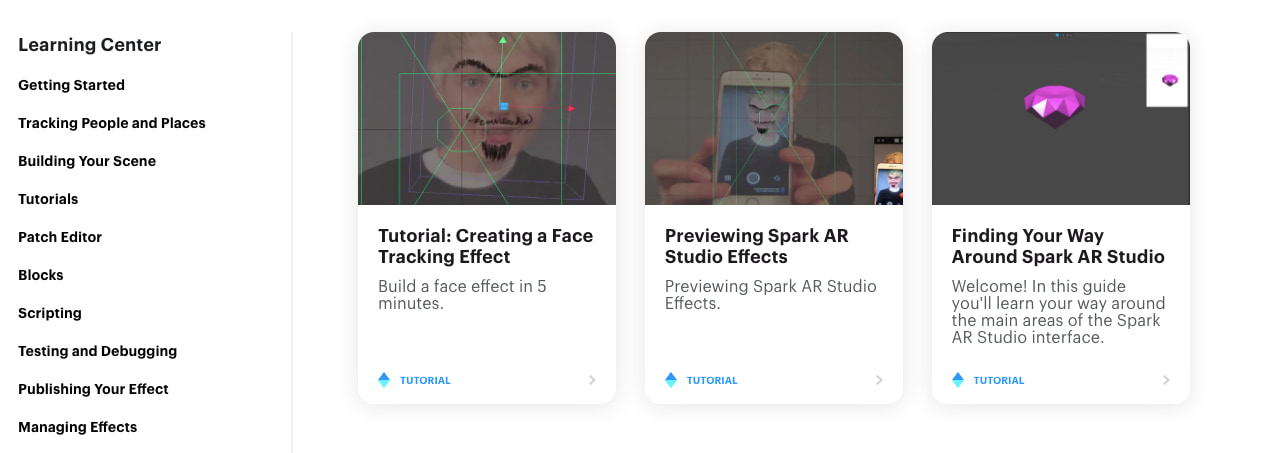The image size is (1268, 453).
Task: Open Publishing Your Effect section
Action: tap(93, 389)
